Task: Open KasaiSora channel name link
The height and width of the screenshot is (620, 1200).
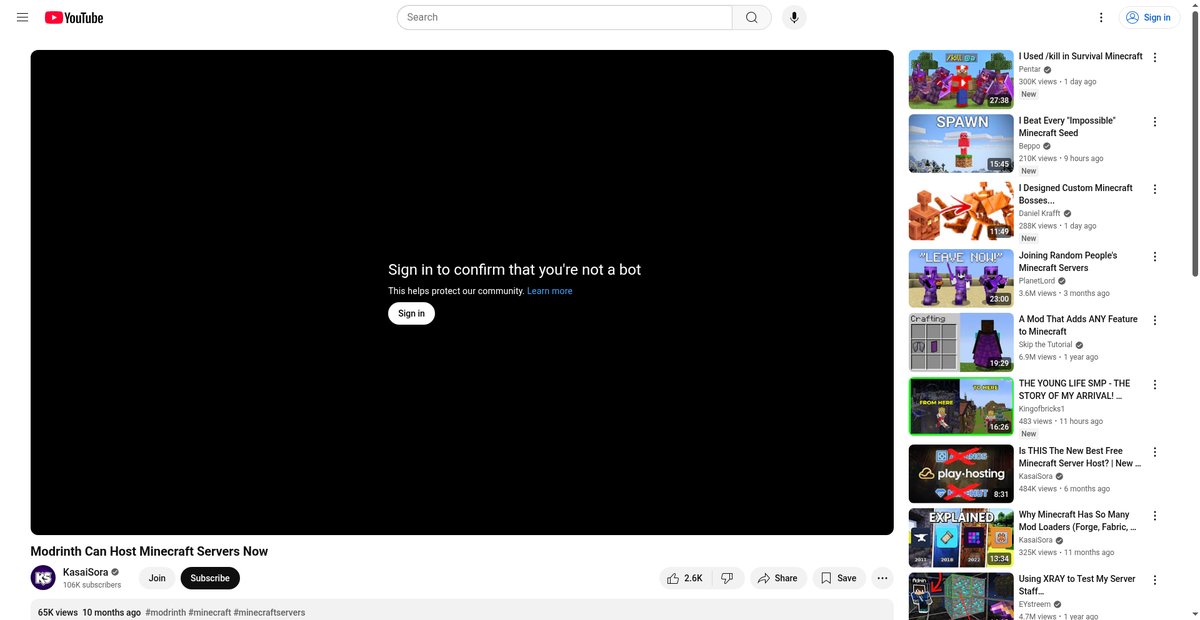Action: [x=85, y=572]
